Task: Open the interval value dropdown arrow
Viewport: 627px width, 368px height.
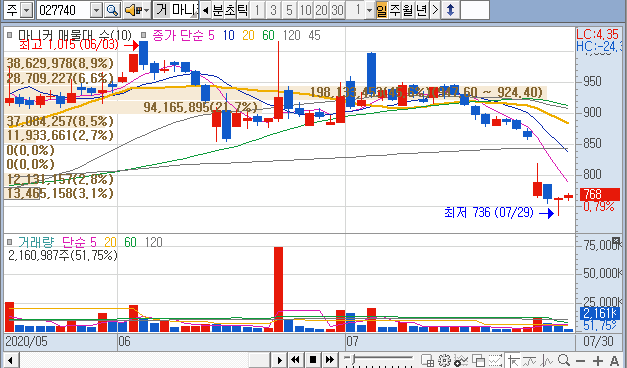Action: [x=369, y=10]
